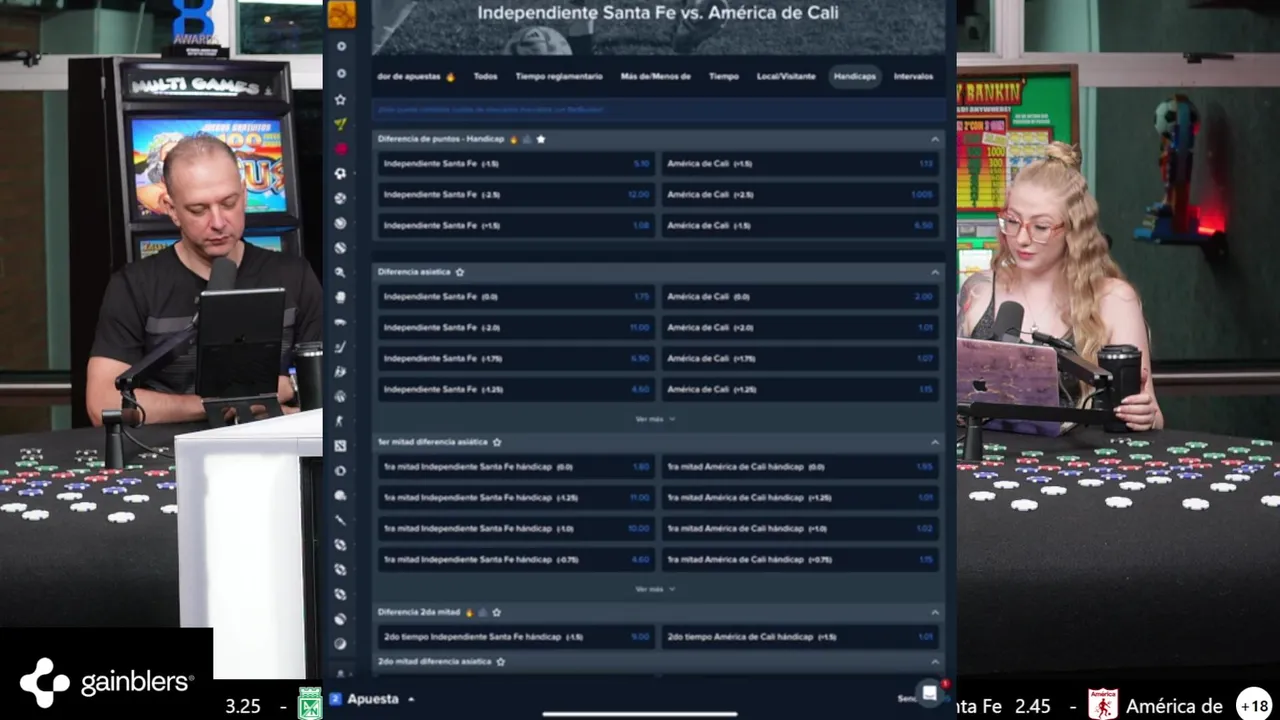Screen dimensions: 1280x720
Task: Pick América de Cali (+1.25) in Diferencia asiática
Action: pos(800,389)
